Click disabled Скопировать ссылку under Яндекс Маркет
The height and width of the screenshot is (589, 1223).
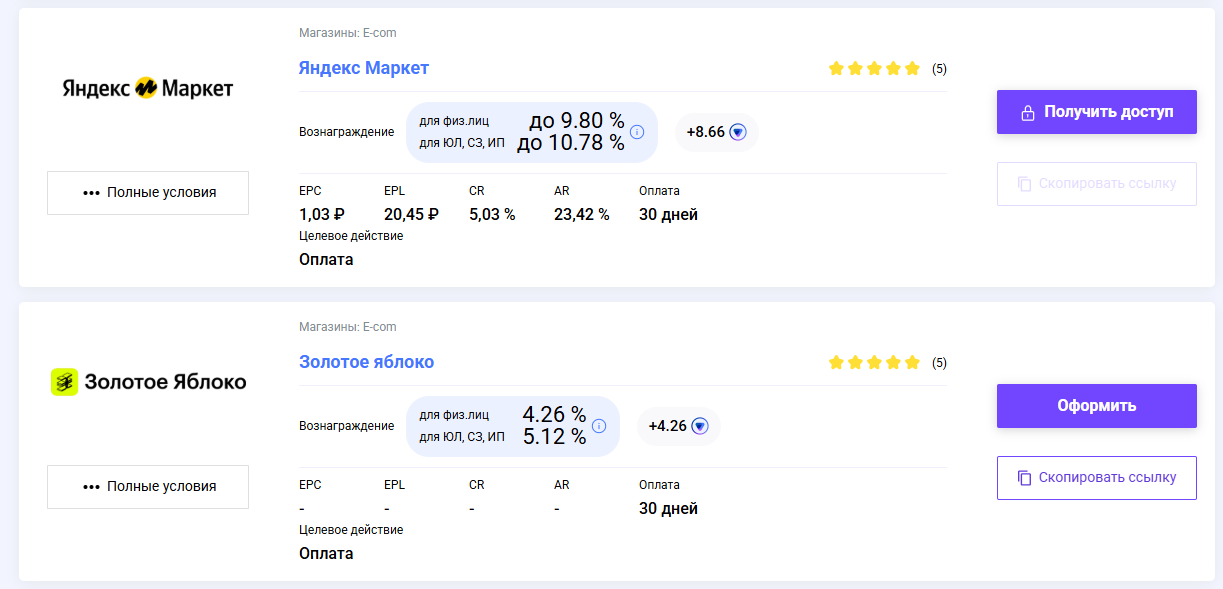(x=1097, y=184)
